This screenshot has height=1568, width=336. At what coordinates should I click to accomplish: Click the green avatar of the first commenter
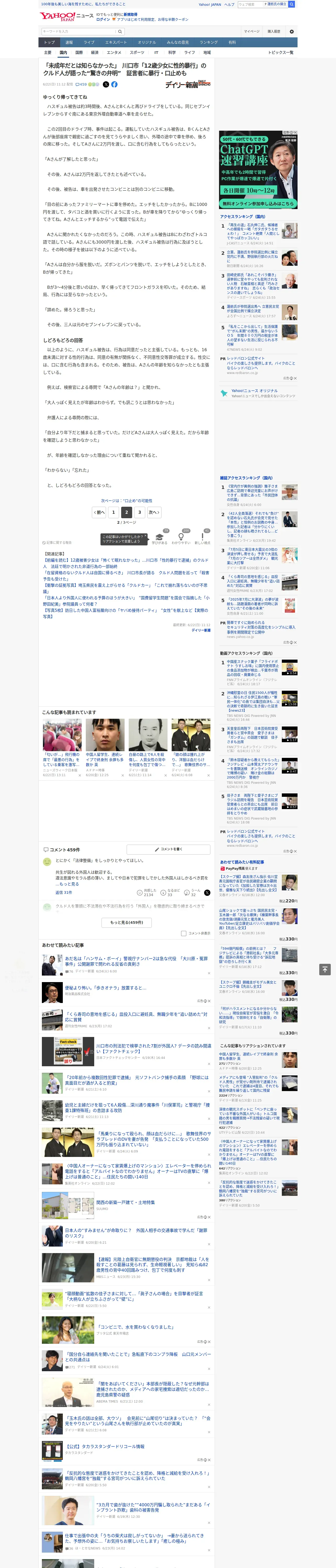tap(47, 861)
